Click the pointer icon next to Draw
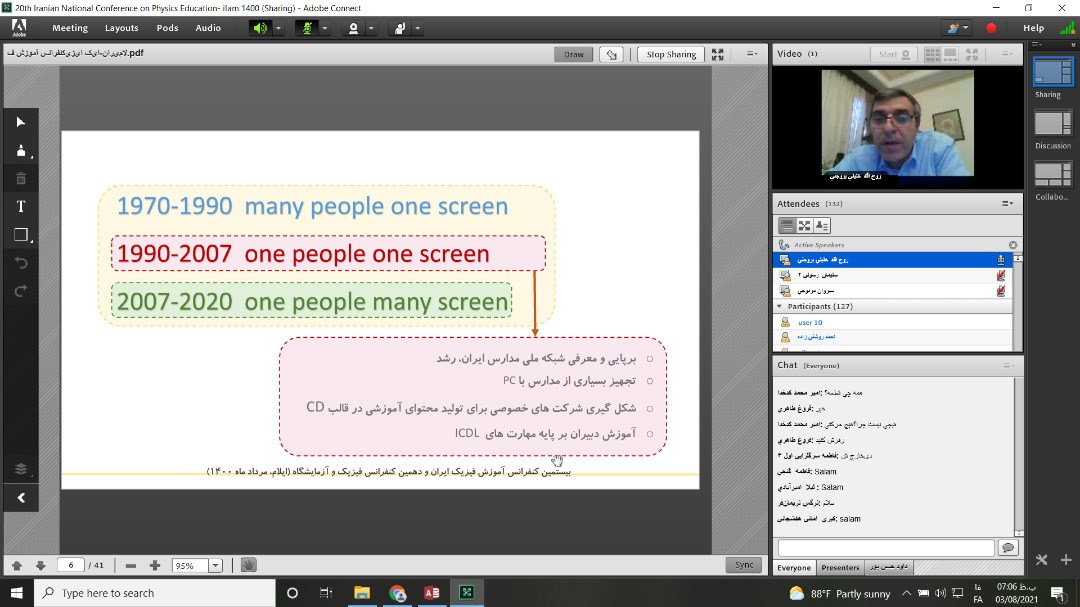The width and height of the screenshot is (1080, 607). pyautogui.click(x=612, y=55)
